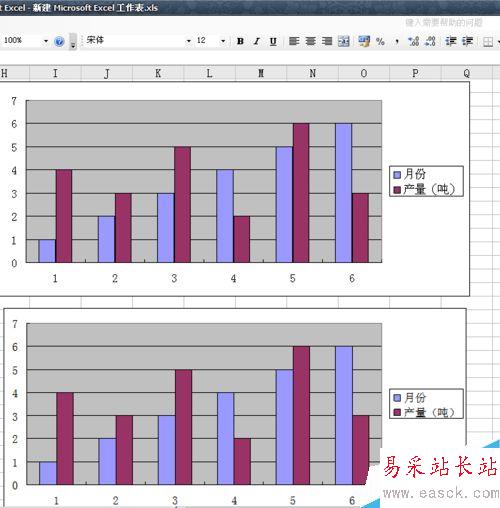Toggle bold formatting
The height and width of the screenshot is (508, 500).
coord(240,41)
